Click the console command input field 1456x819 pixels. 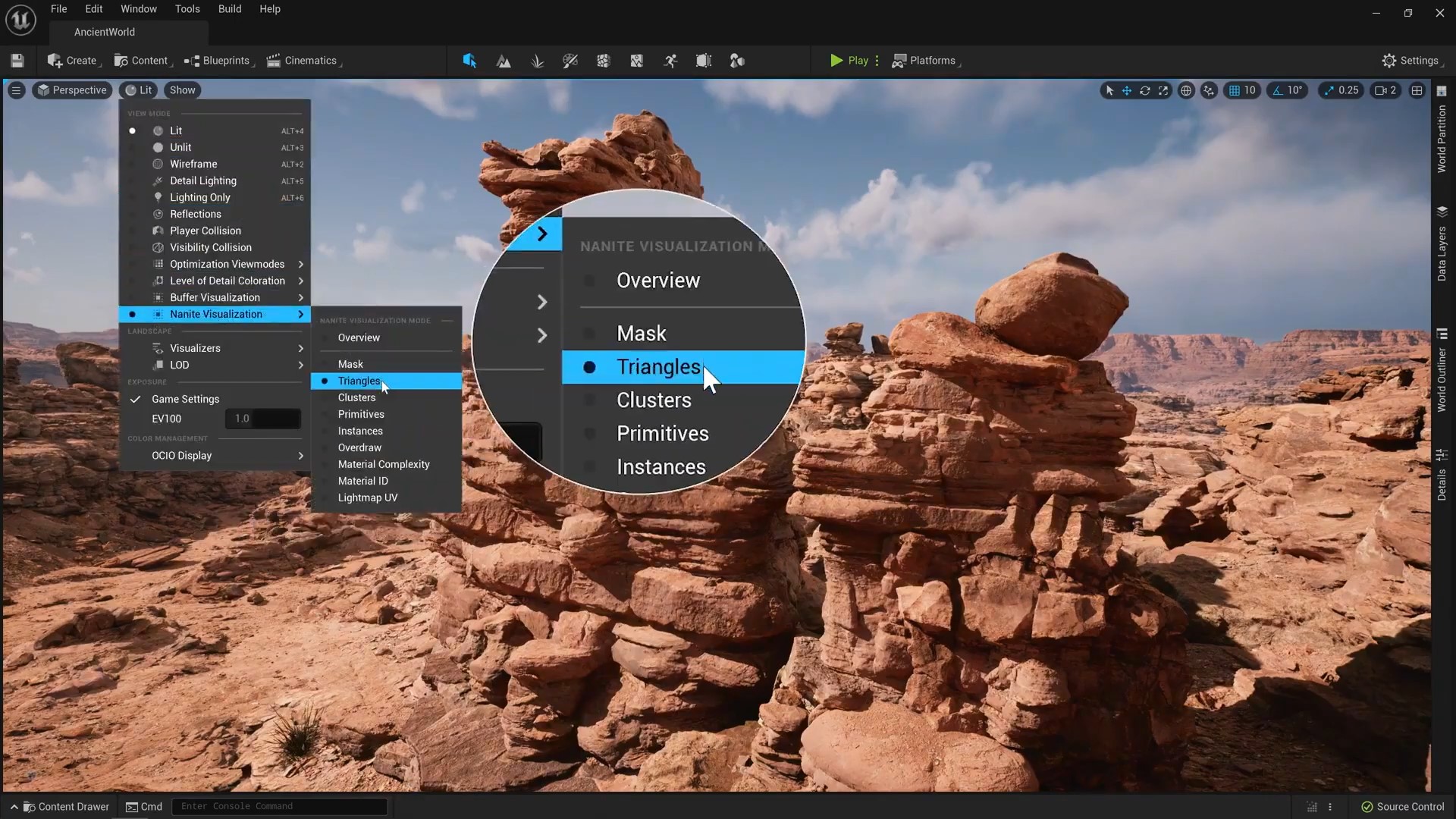click(x=280, y=806)
